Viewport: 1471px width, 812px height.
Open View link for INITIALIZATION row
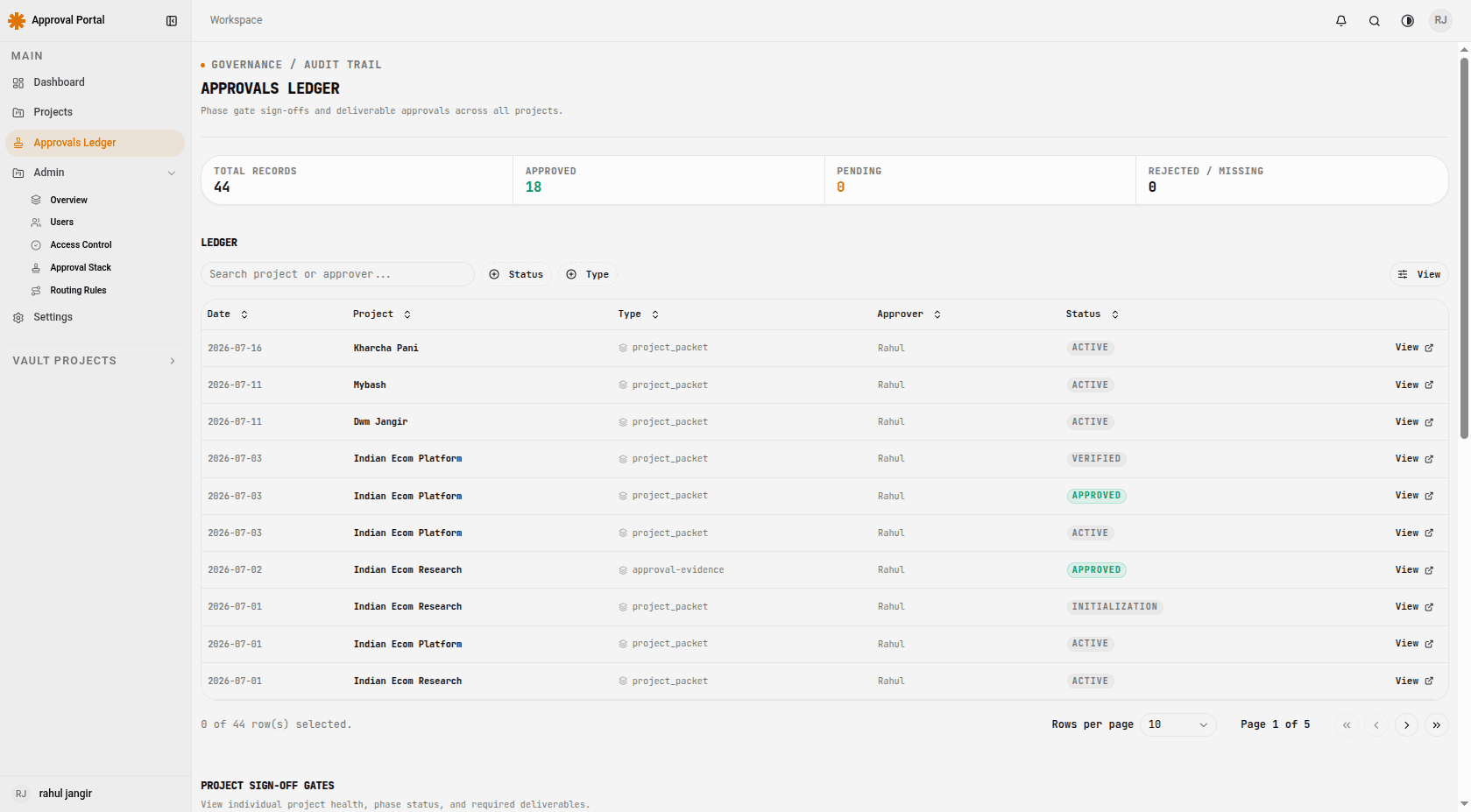click(x=1414, y=607)
